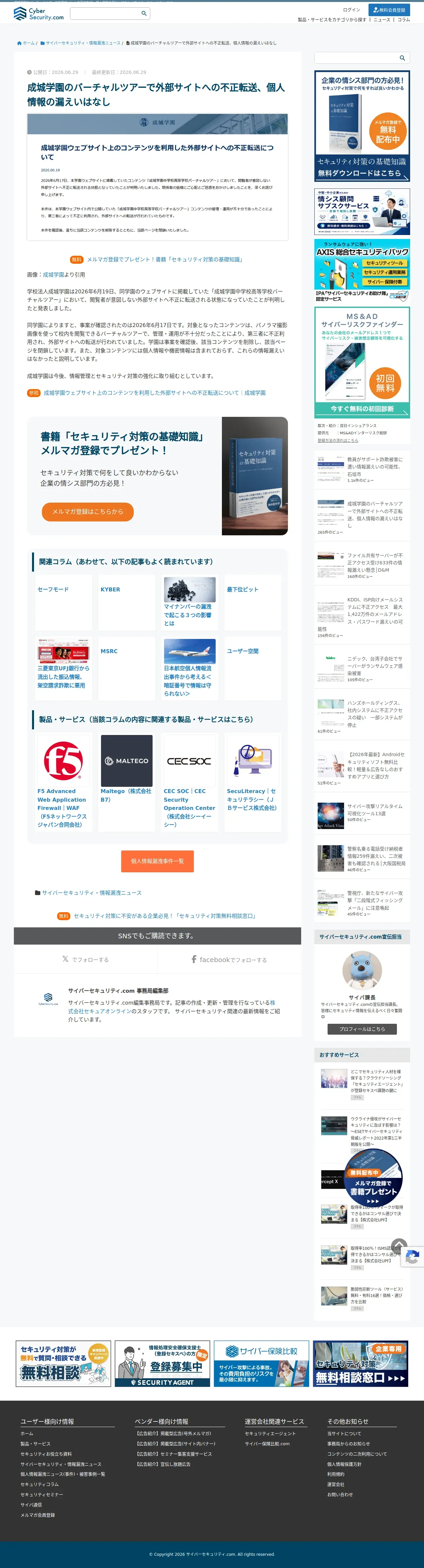Click the 個人情報漏洩事件一覧 button

coord(157,861)
